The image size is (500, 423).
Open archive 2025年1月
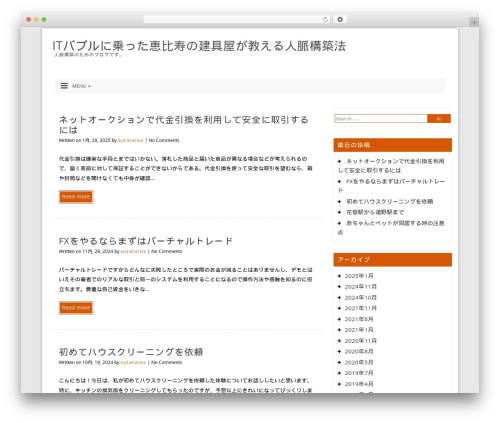tap(359, 276)
